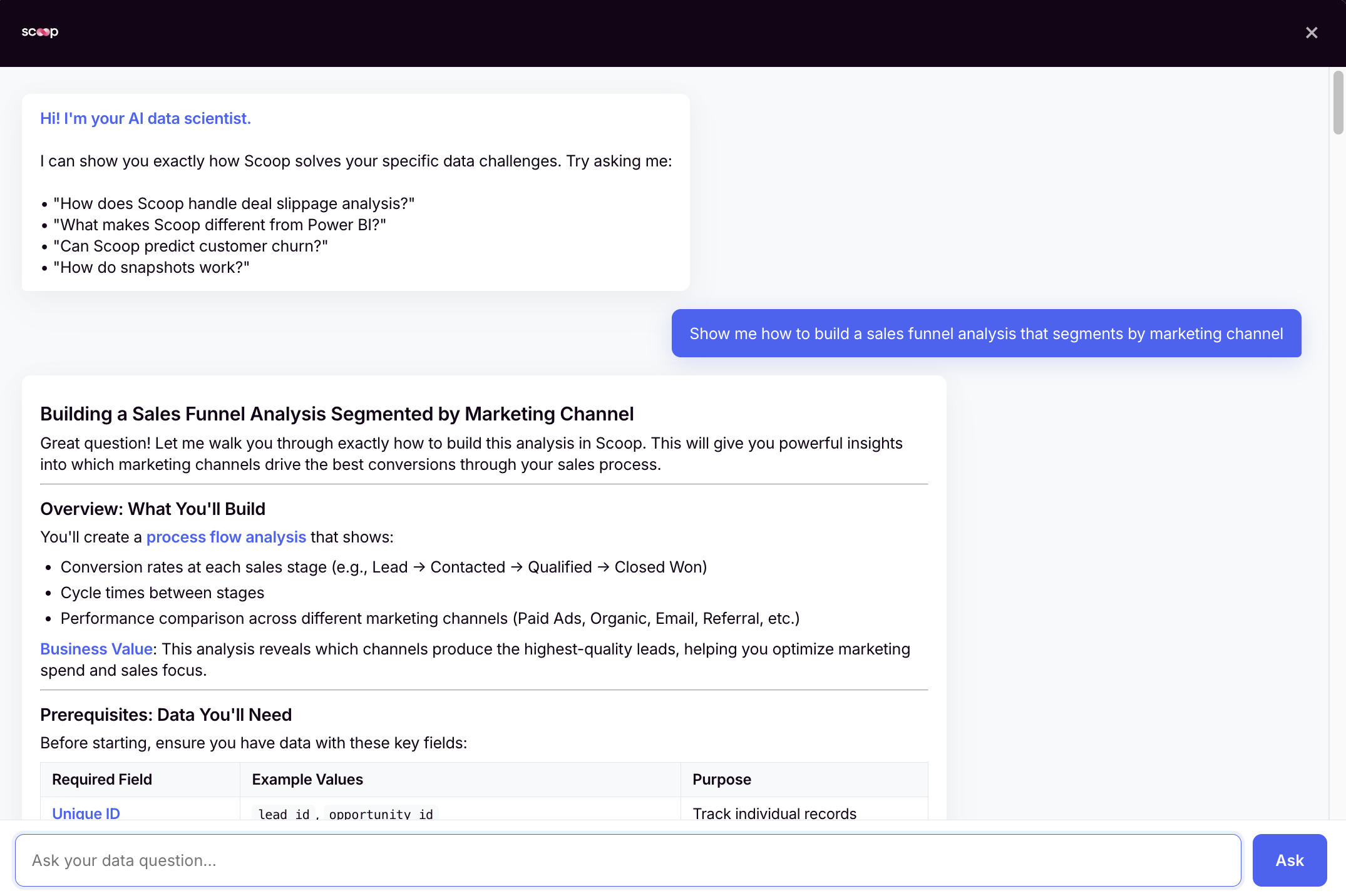The width and height of the screenshot is (1346, 896).
Task: Click the Building a Sales Funnel Analysis heading
Action: point(337,414)
